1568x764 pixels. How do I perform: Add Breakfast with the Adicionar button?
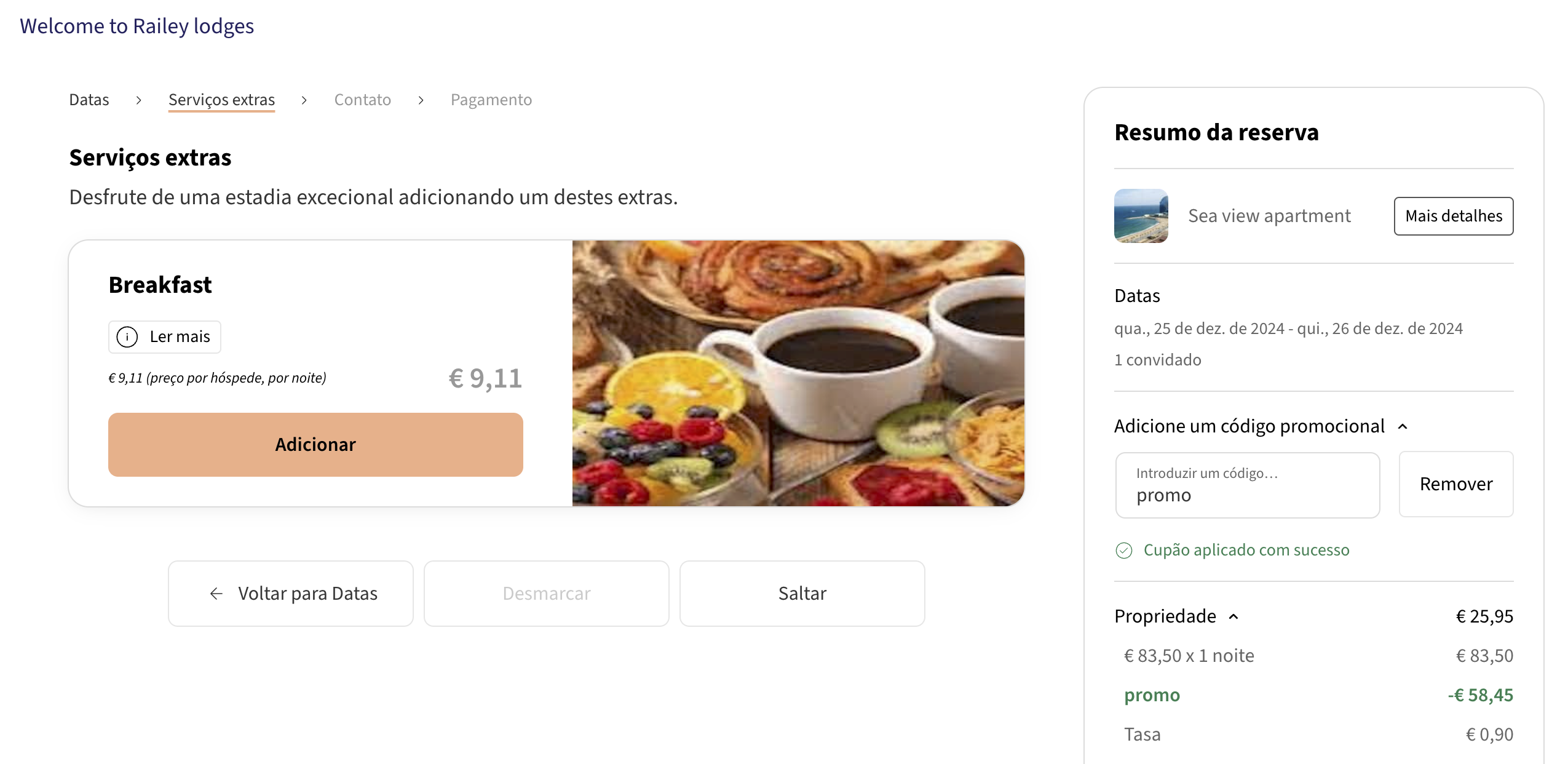(x=315, y=445)
